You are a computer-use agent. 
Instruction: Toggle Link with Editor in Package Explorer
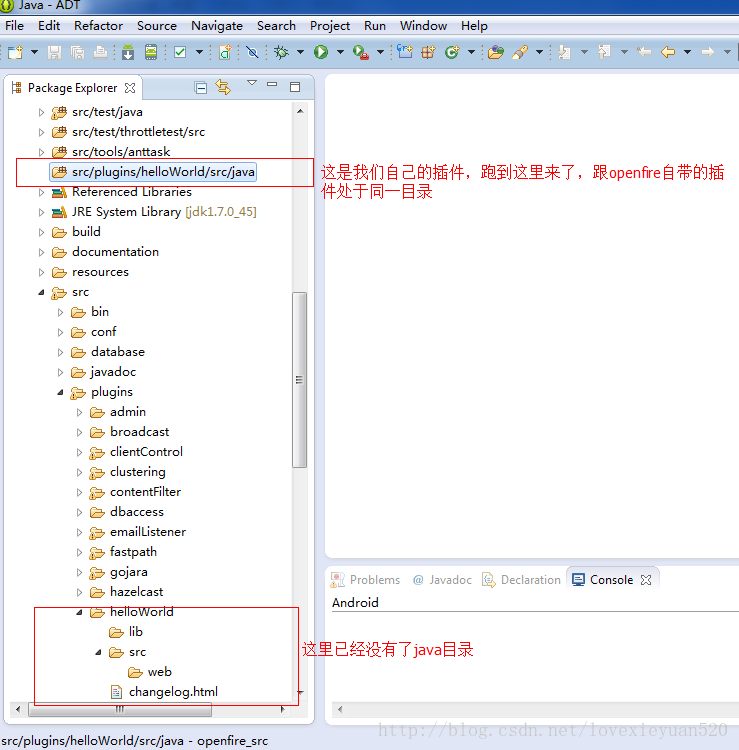[223, 87]
